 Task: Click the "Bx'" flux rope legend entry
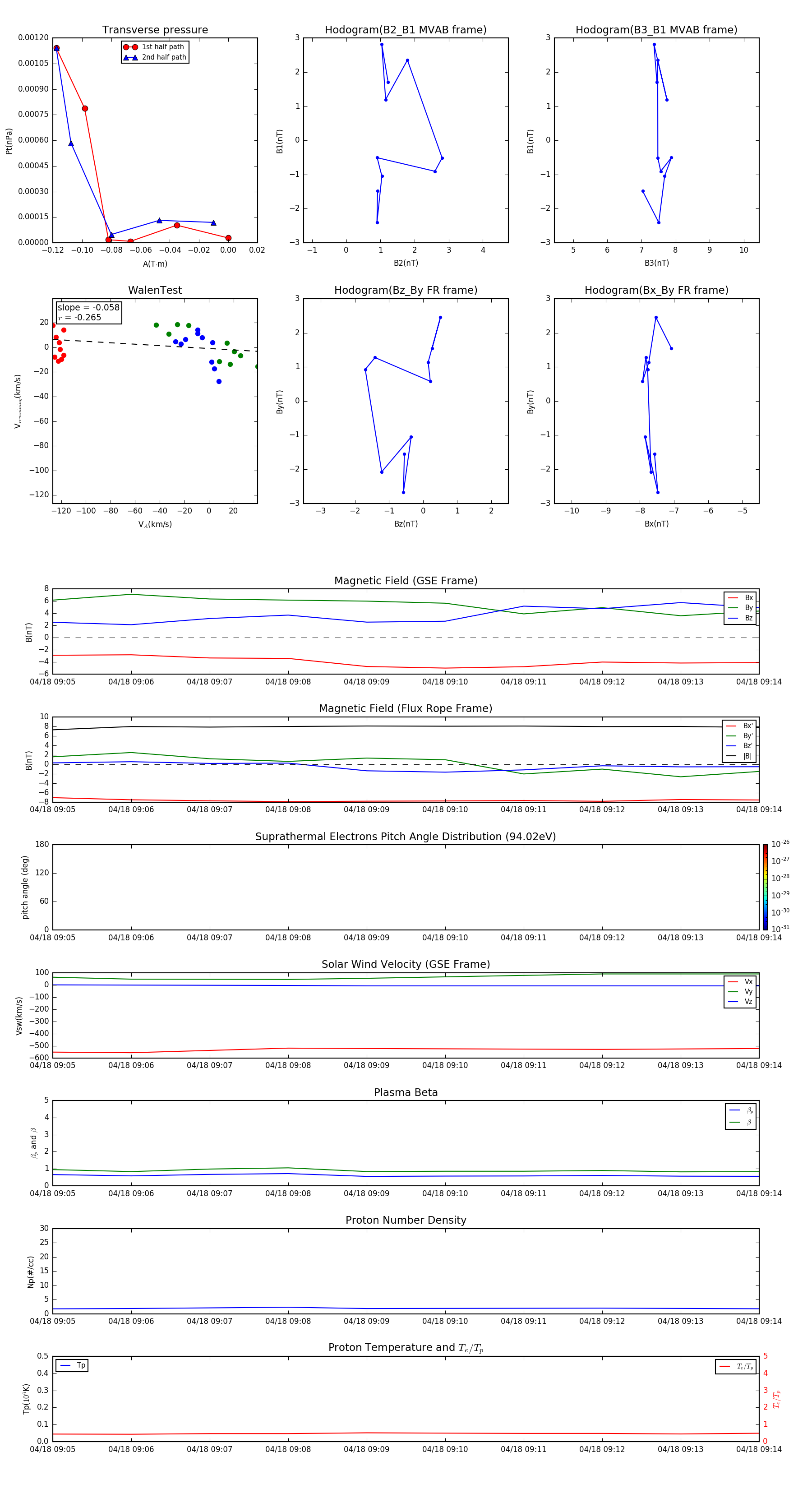739,726
